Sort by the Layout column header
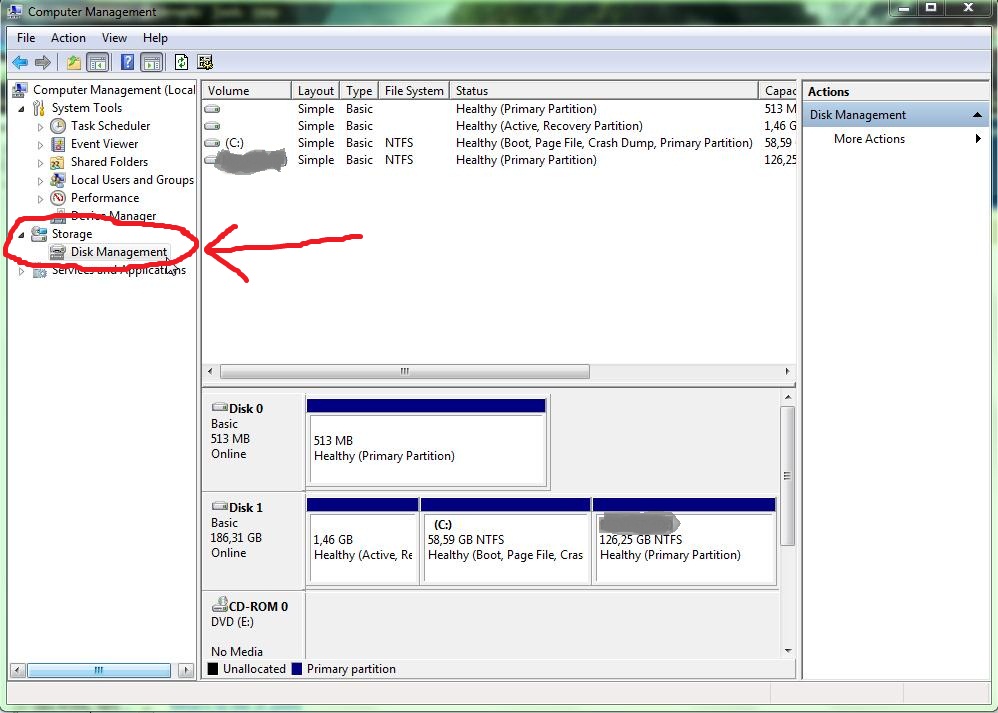Screen dimensions: 998x713 tap(316, 90)
